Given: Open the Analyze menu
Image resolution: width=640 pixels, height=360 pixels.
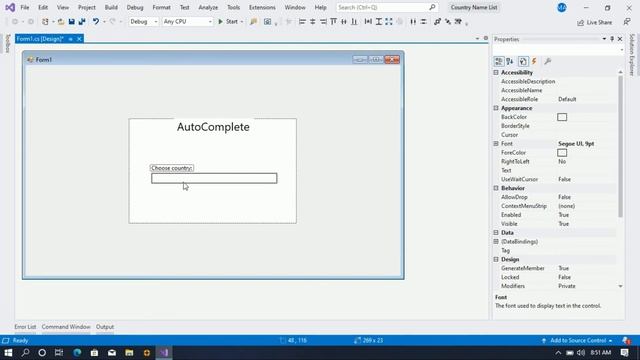Looking at the screenshot, I should [x=208, y=7].
